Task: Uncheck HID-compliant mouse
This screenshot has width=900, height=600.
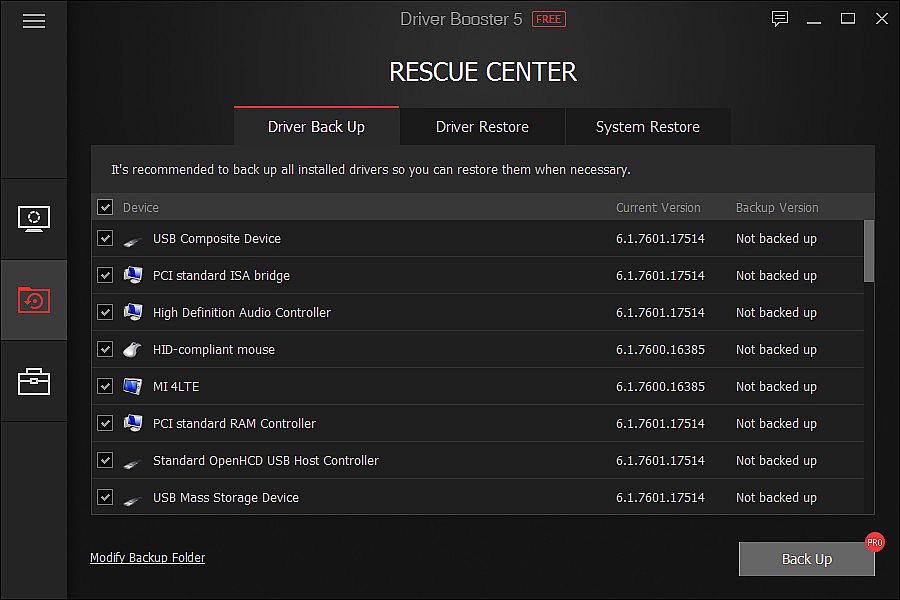Action: 105,349
